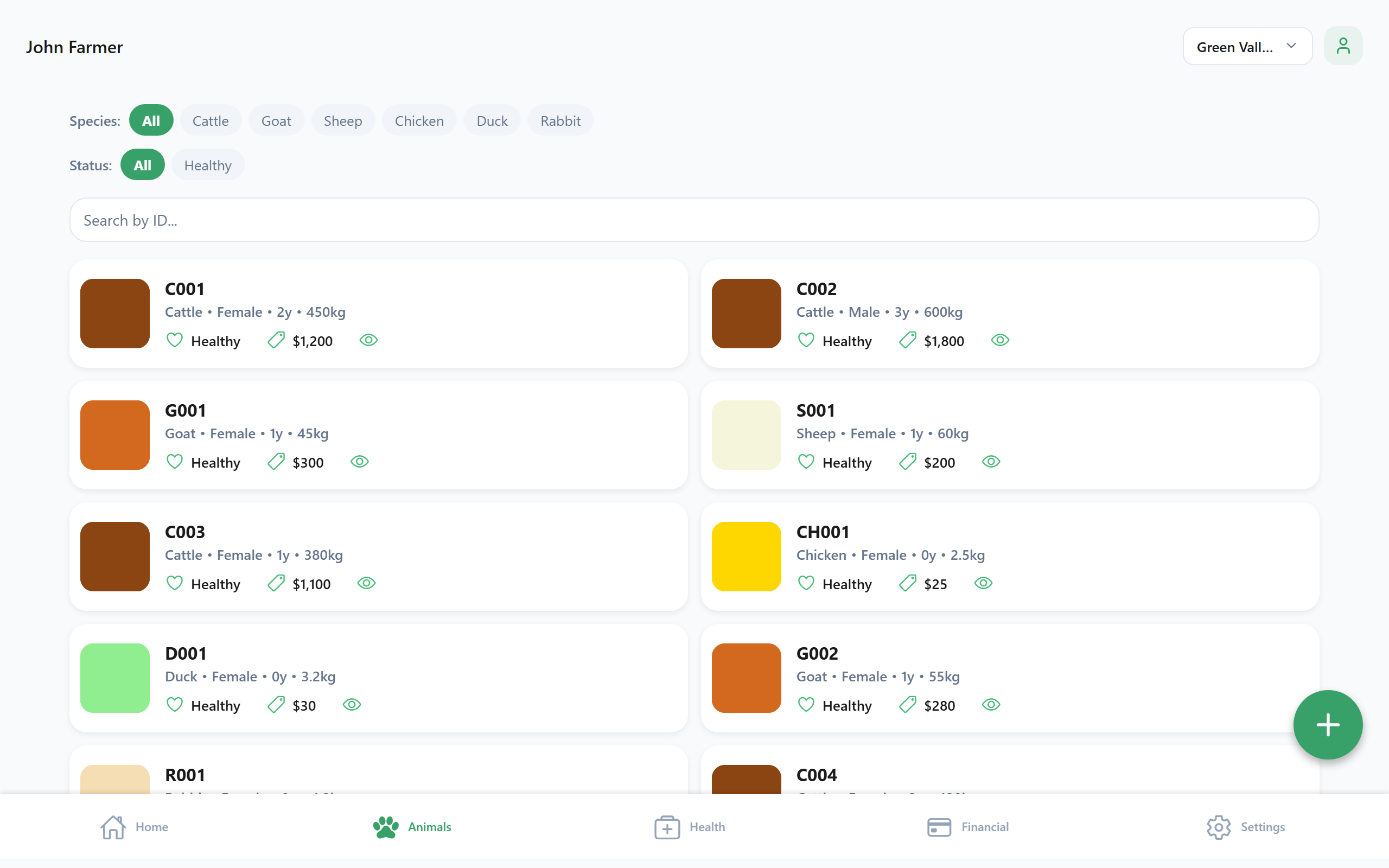
Task: Focus the Search by ID field
Action: [x=694, y=220]
